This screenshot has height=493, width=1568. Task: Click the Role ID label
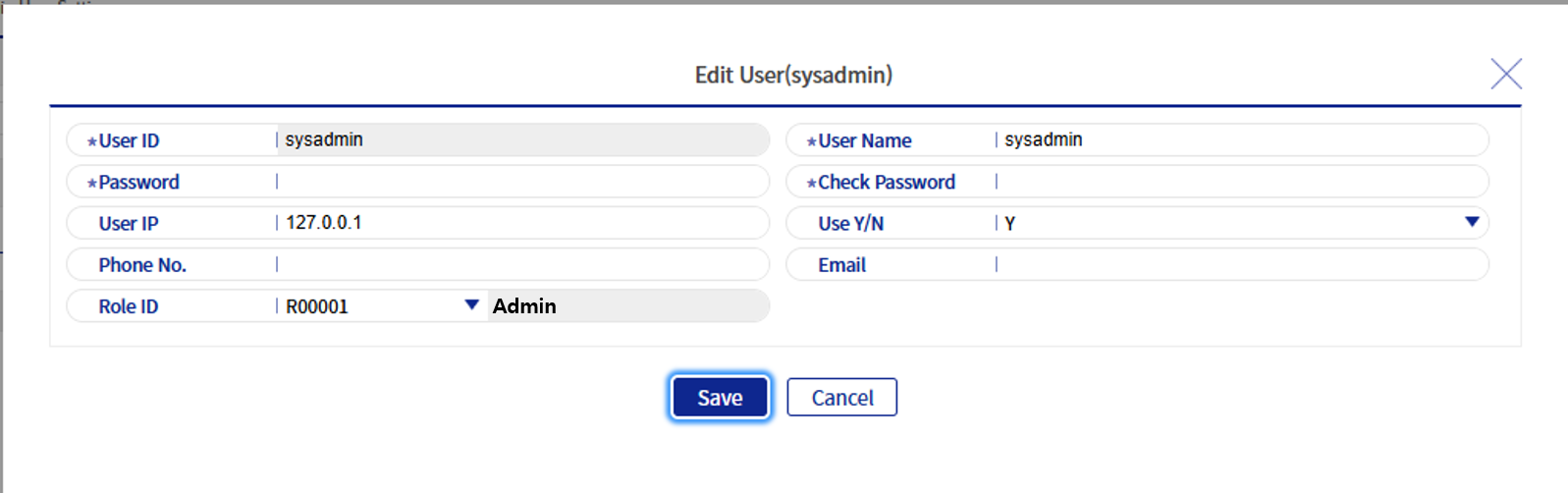tap(128, 306)
